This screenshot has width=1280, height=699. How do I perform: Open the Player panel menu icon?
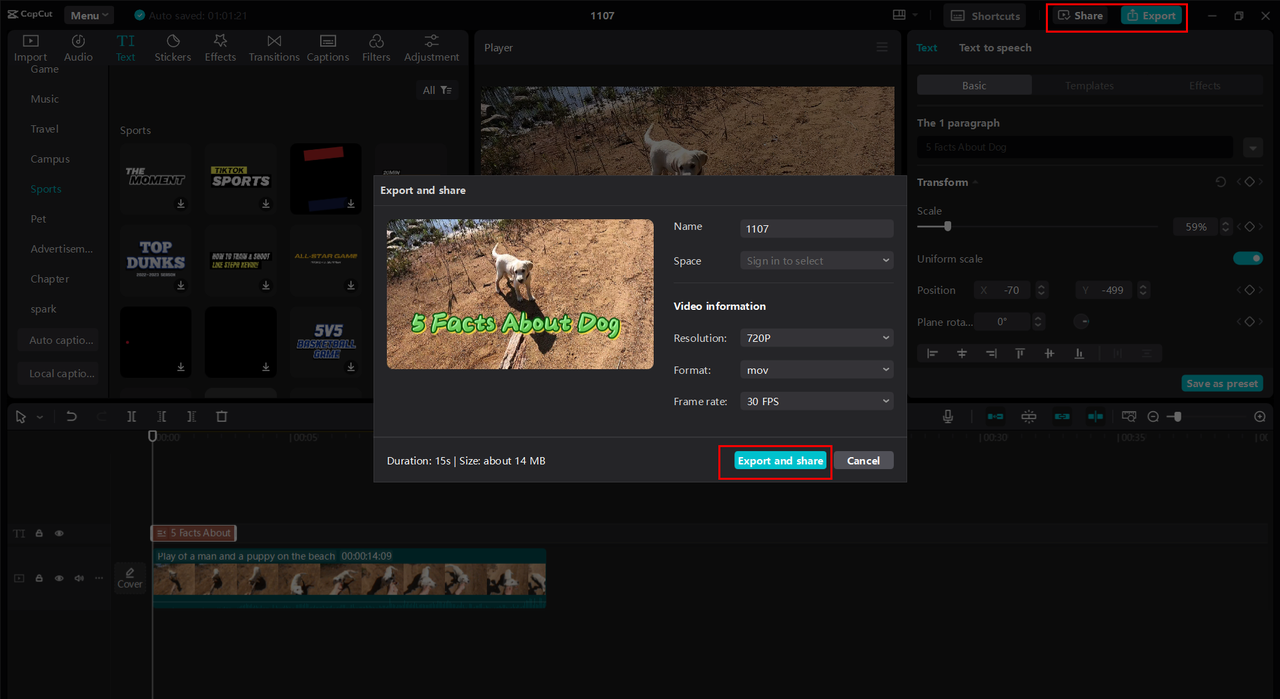882,47
